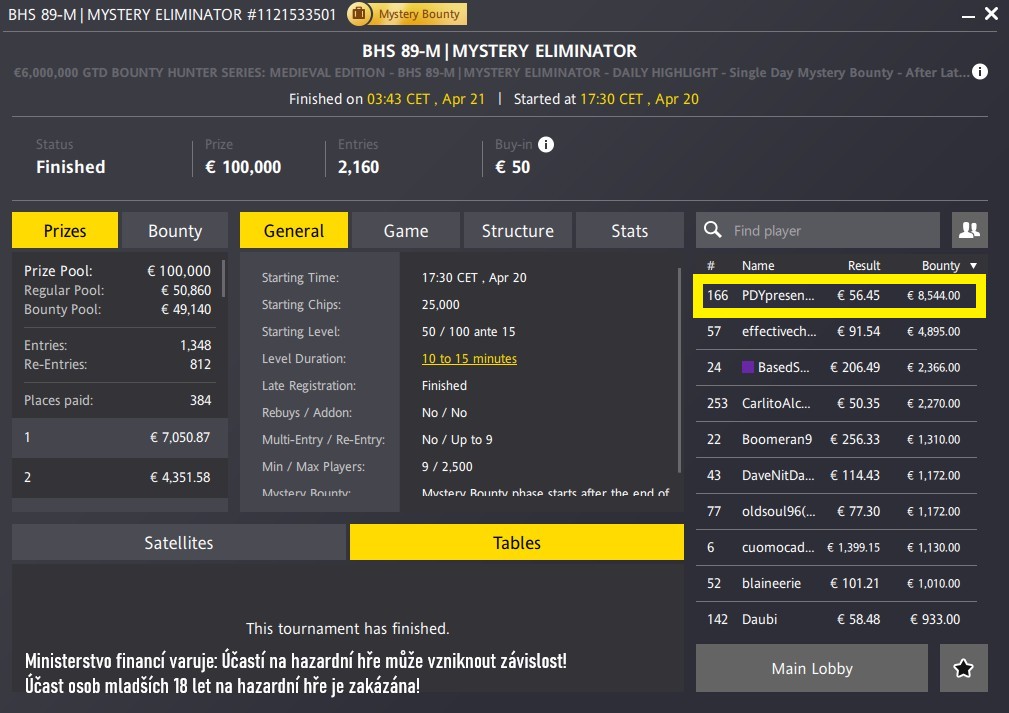This screenshot has width=1009, height=713.
Task: Click the magnifier icon in player search
Action: pyautogui.click(x=713, y=231)
